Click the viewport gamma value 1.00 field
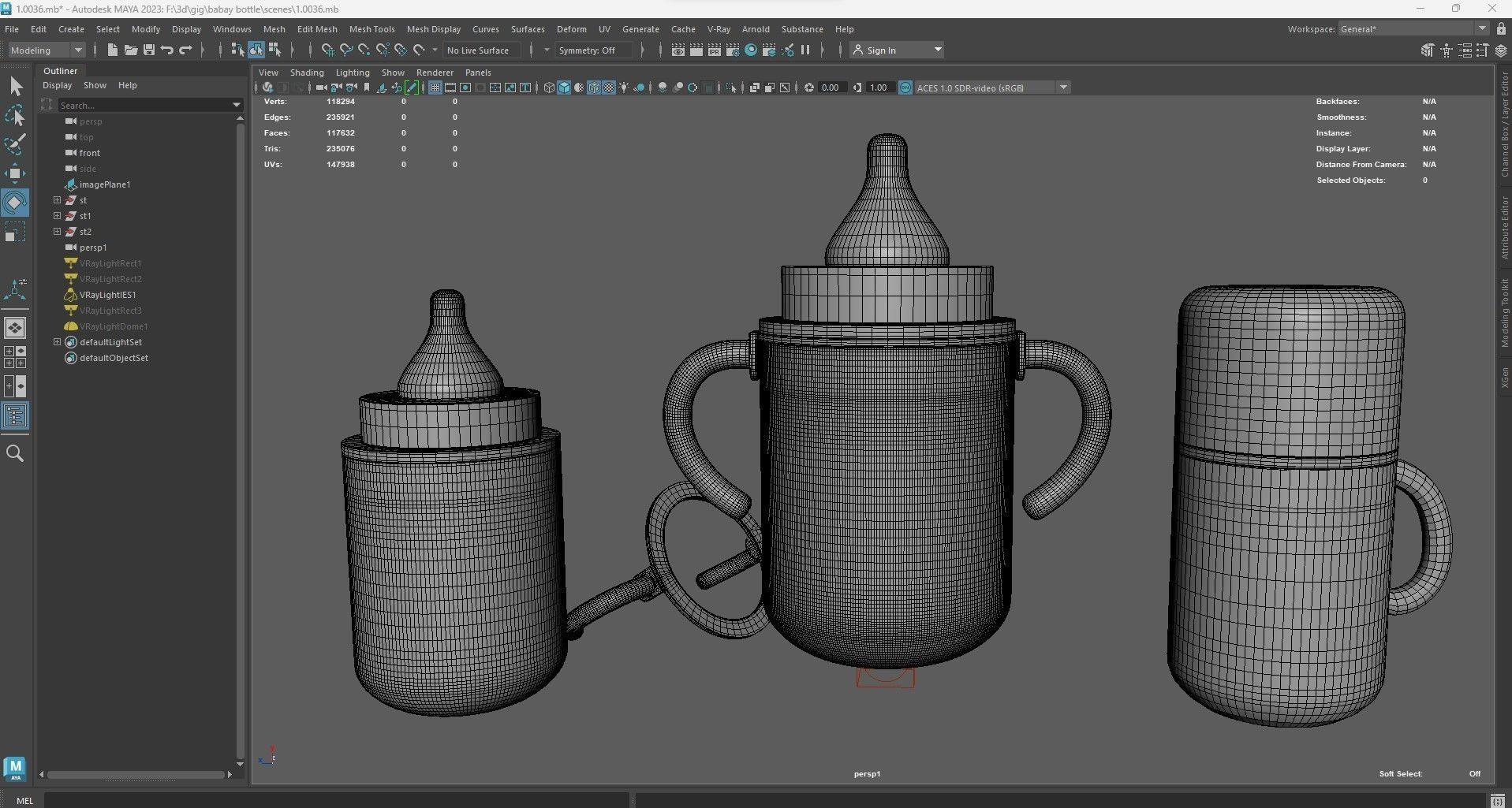This screenshot has height=808, width=1512. point(879,88)
